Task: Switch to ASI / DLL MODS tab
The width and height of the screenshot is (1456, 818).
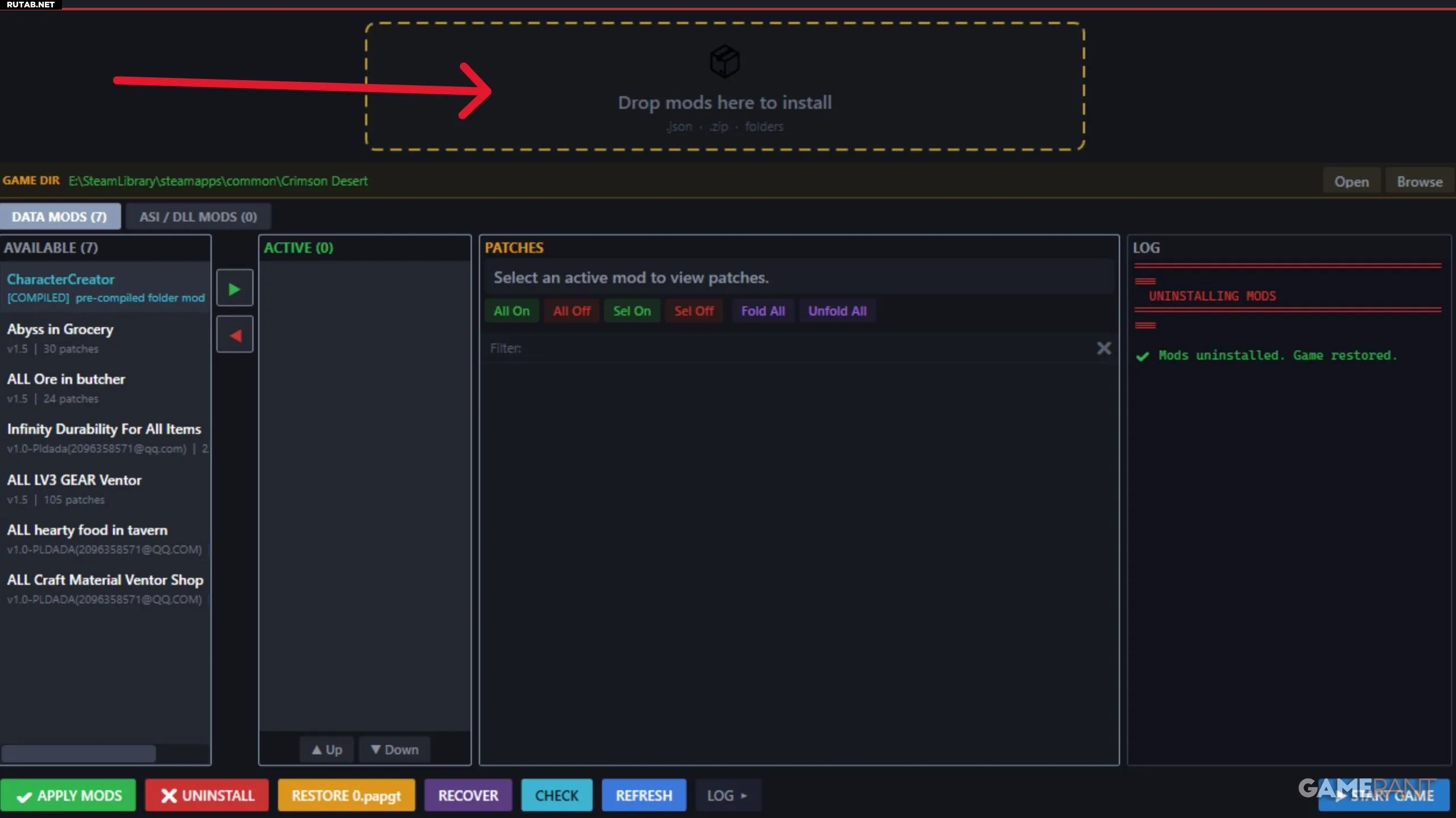Action: [198, 217]
